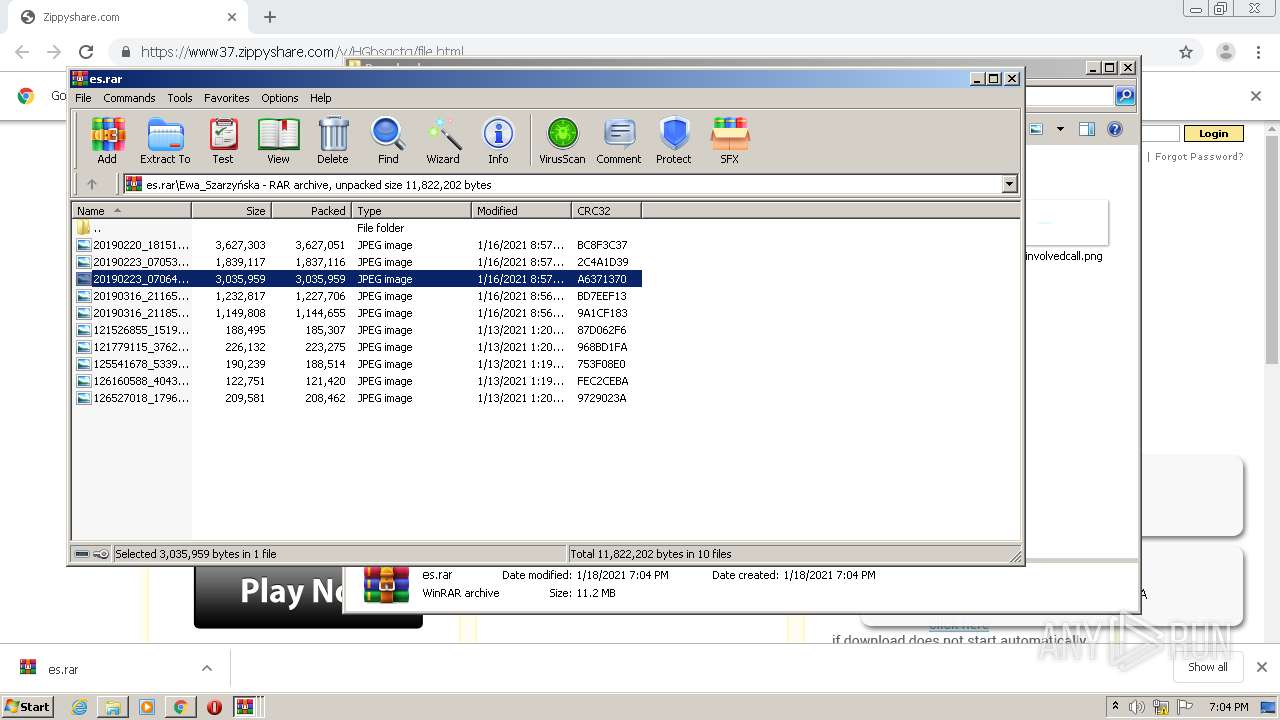Screen dimensions: 1280x720
Task: Open the Favorites menu
Action: tap(227, 98)
